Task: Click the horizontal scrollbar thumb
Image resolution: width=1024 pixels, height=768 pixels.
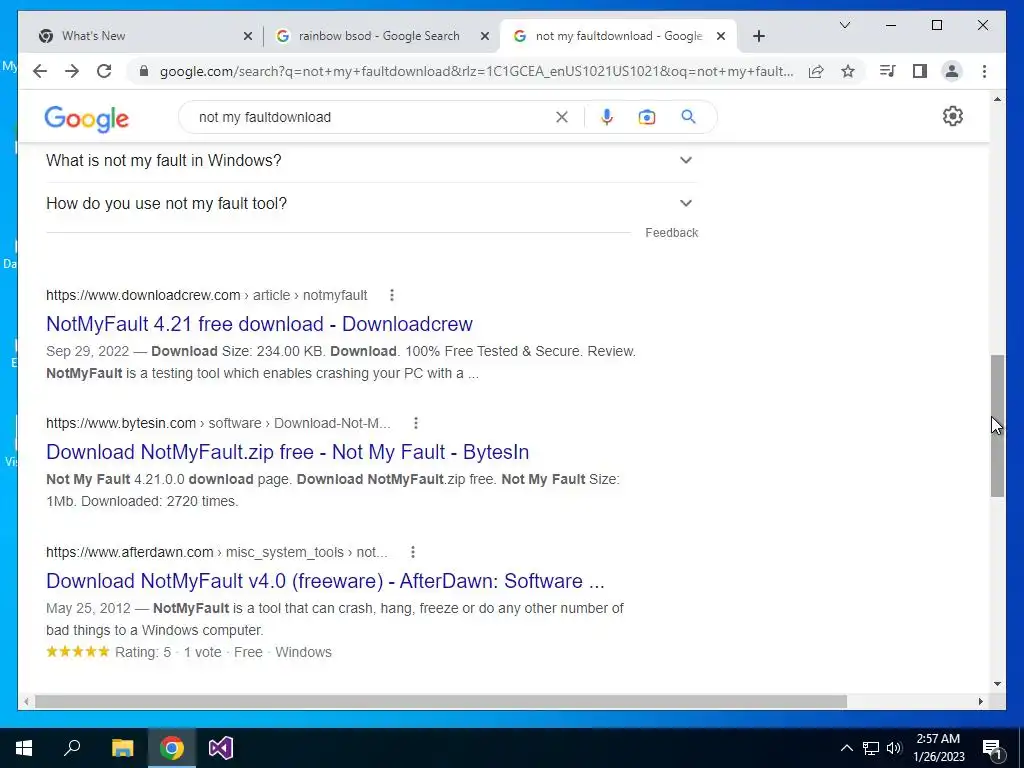Action: pyautogui.click(x=441, y=701)
